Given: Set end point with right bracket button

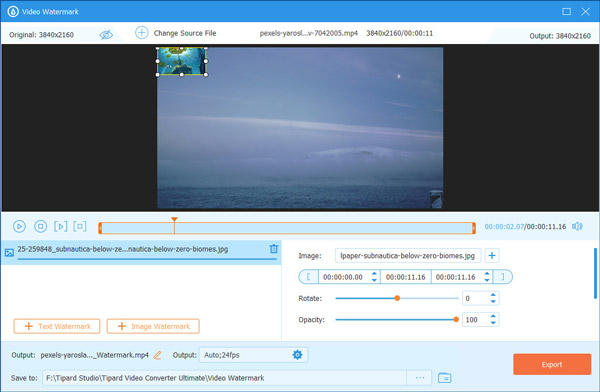Looking at the screenshot, I should click(x=503, y=277).
